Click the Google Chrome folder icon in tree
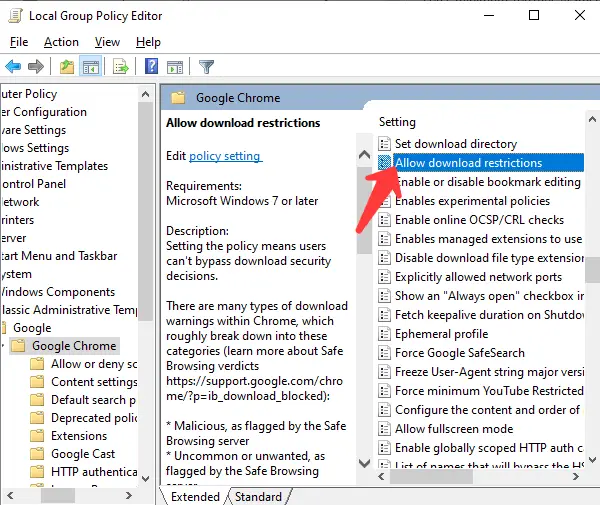This screenshot has width=600, height=505. click(18, 345)
